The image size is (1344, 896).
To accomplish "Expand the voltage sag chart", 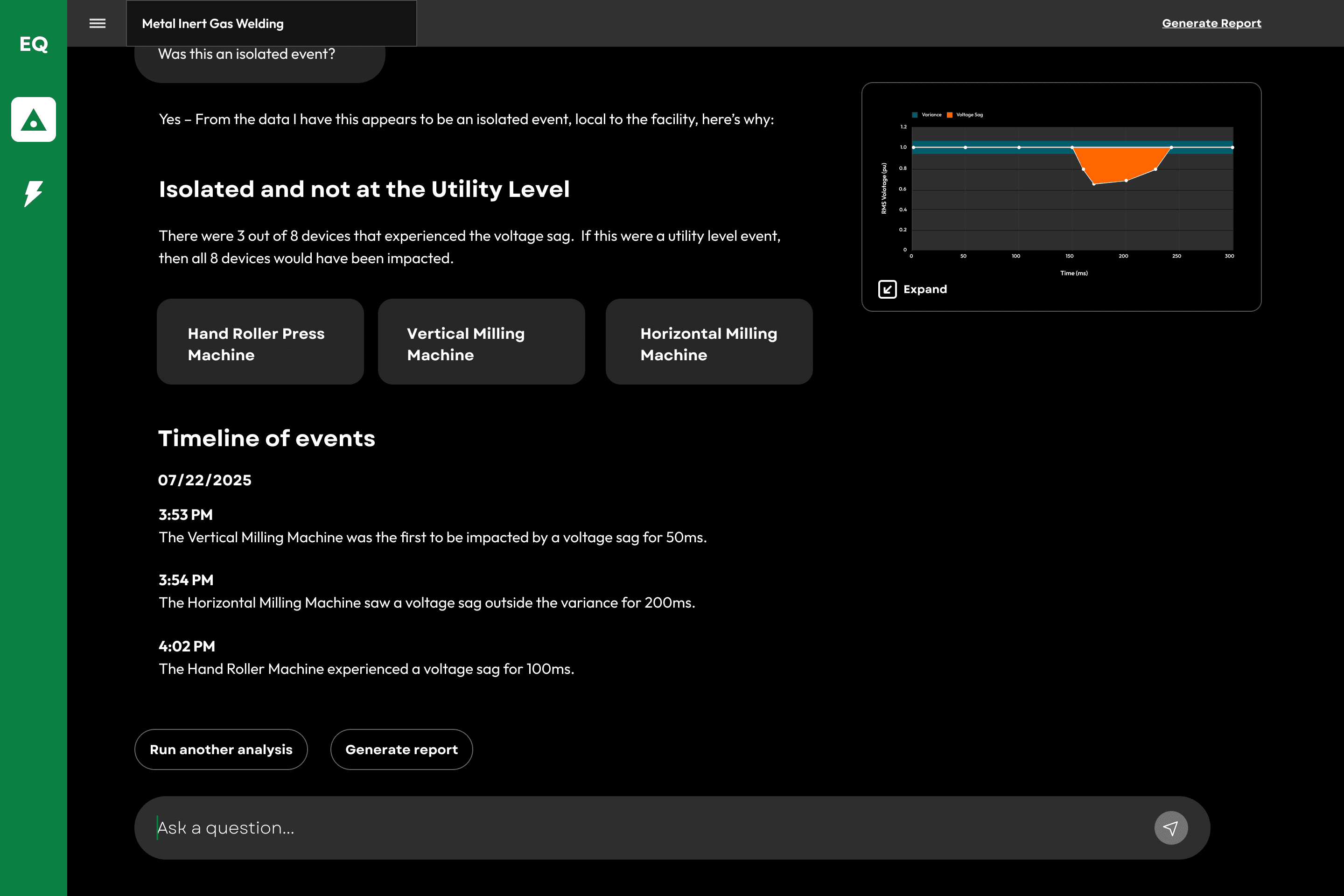I will [x=924, y=289].
